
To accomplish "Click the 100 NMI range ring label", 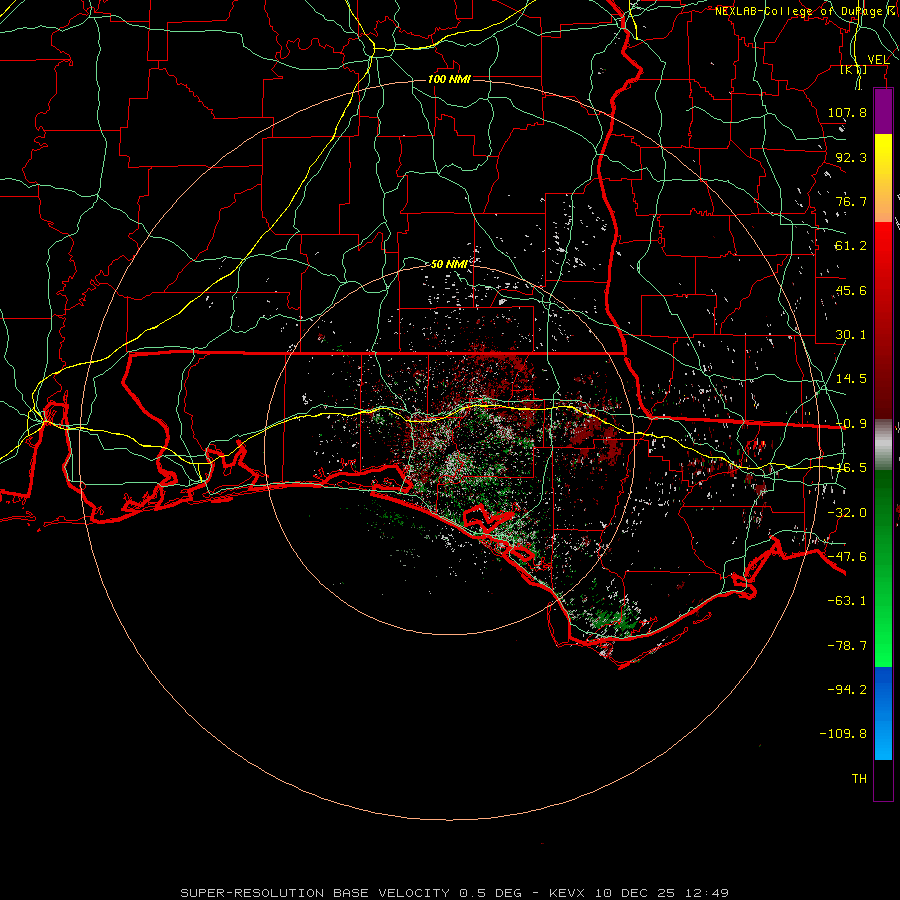I will click(x=449, y=79).
